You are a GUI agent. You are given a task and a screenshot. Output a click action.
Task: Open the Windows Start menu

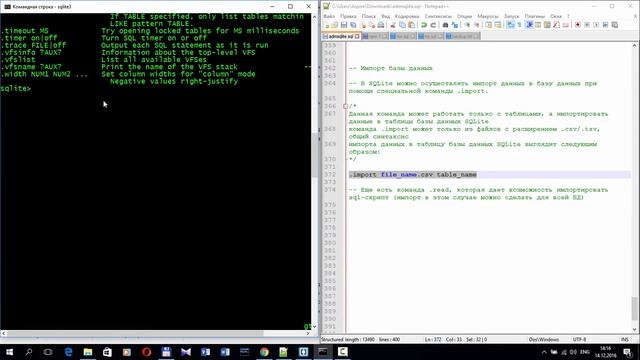9,352
